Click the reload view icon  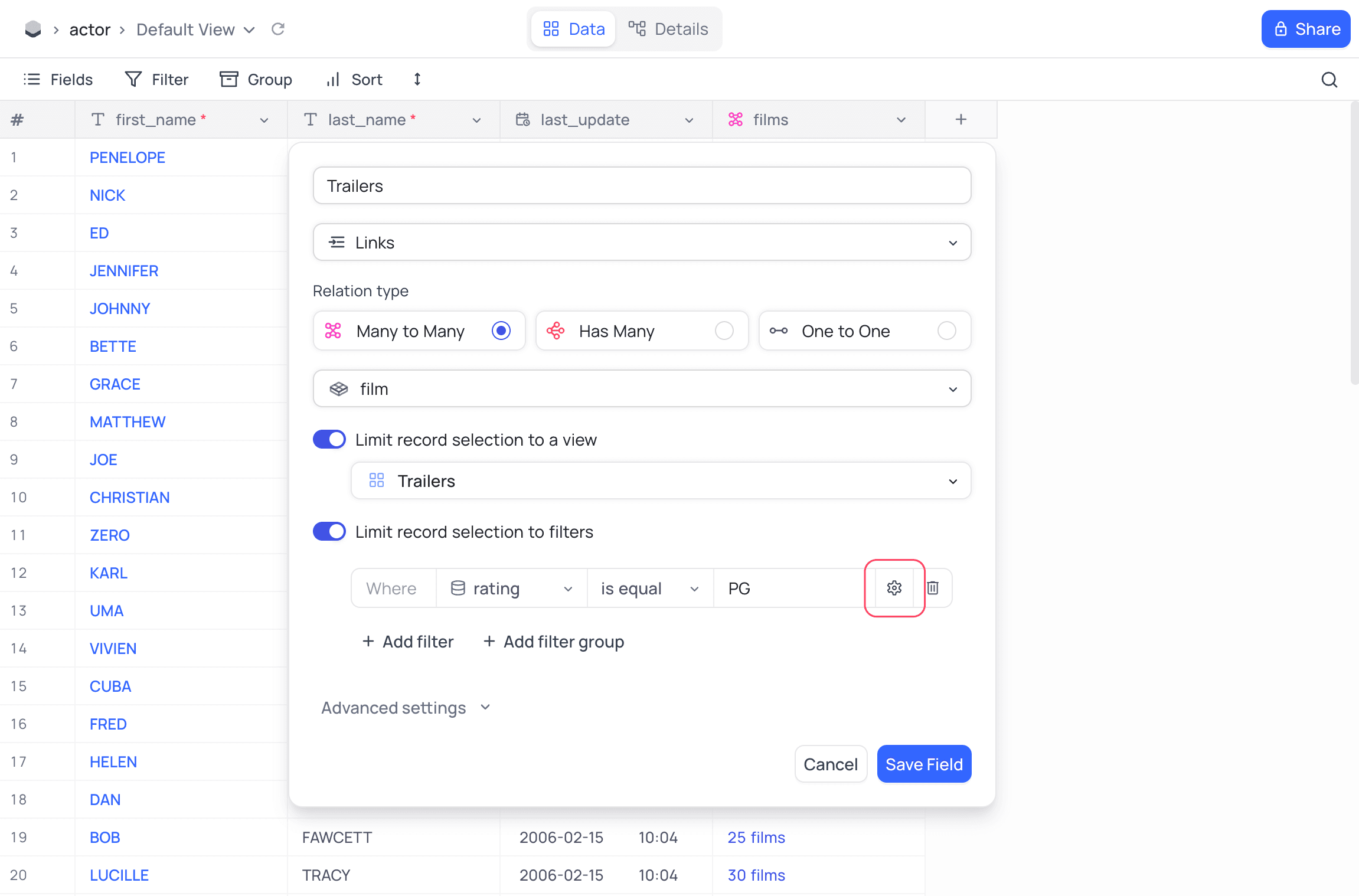[x=278, y=29]
